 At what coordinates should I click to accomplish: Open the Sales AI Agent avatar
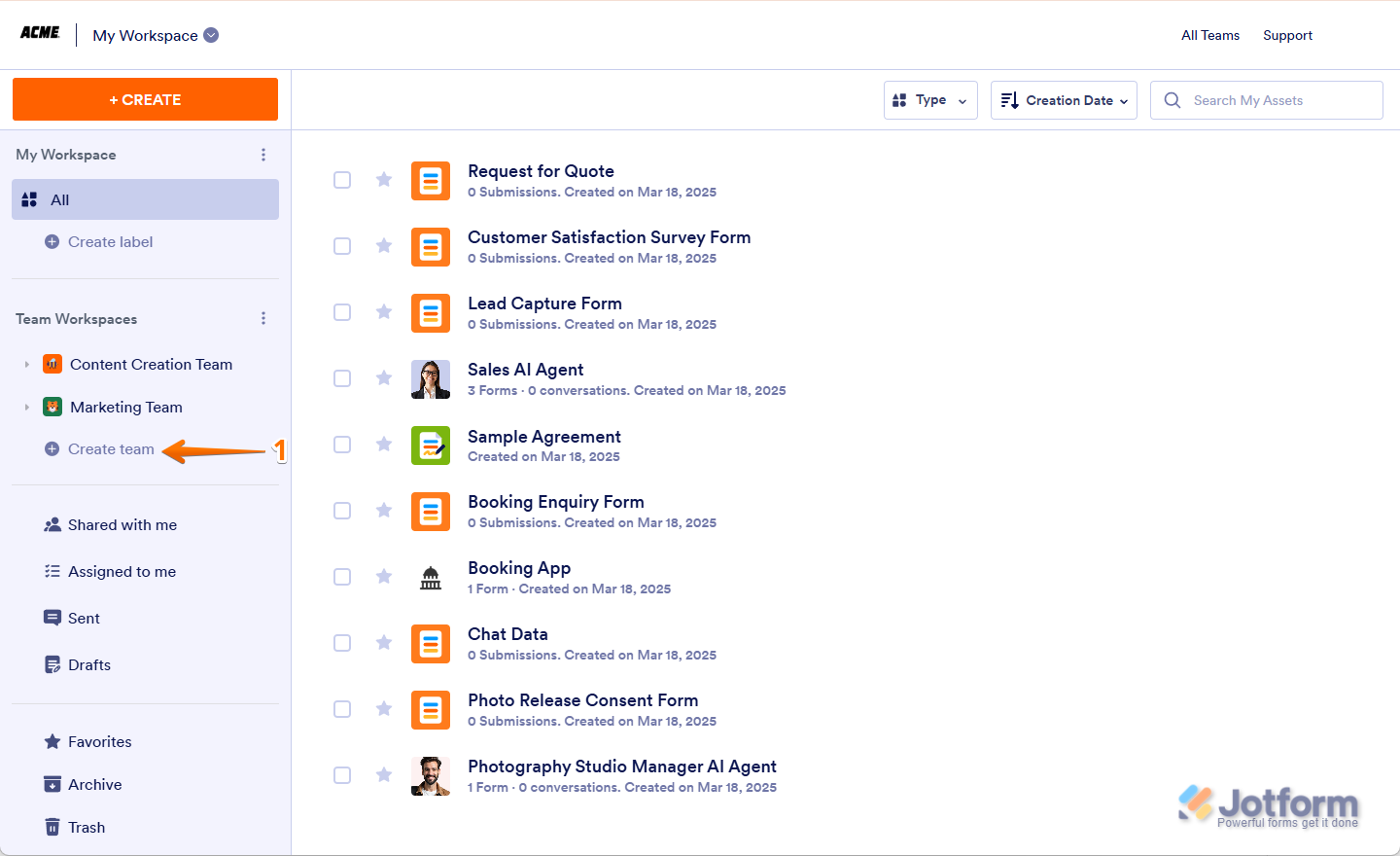(x=430, y=379)
